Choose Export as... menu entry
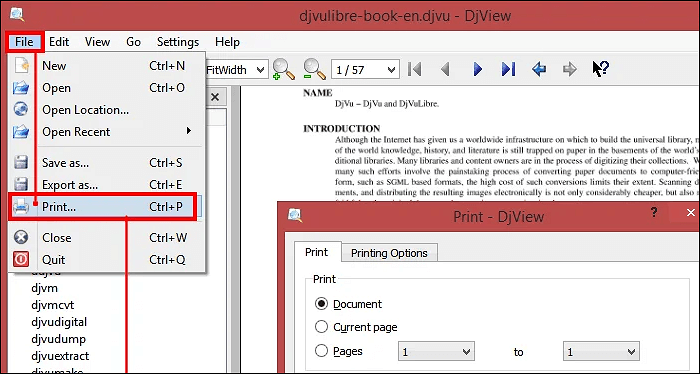 (x=107, y=184)
